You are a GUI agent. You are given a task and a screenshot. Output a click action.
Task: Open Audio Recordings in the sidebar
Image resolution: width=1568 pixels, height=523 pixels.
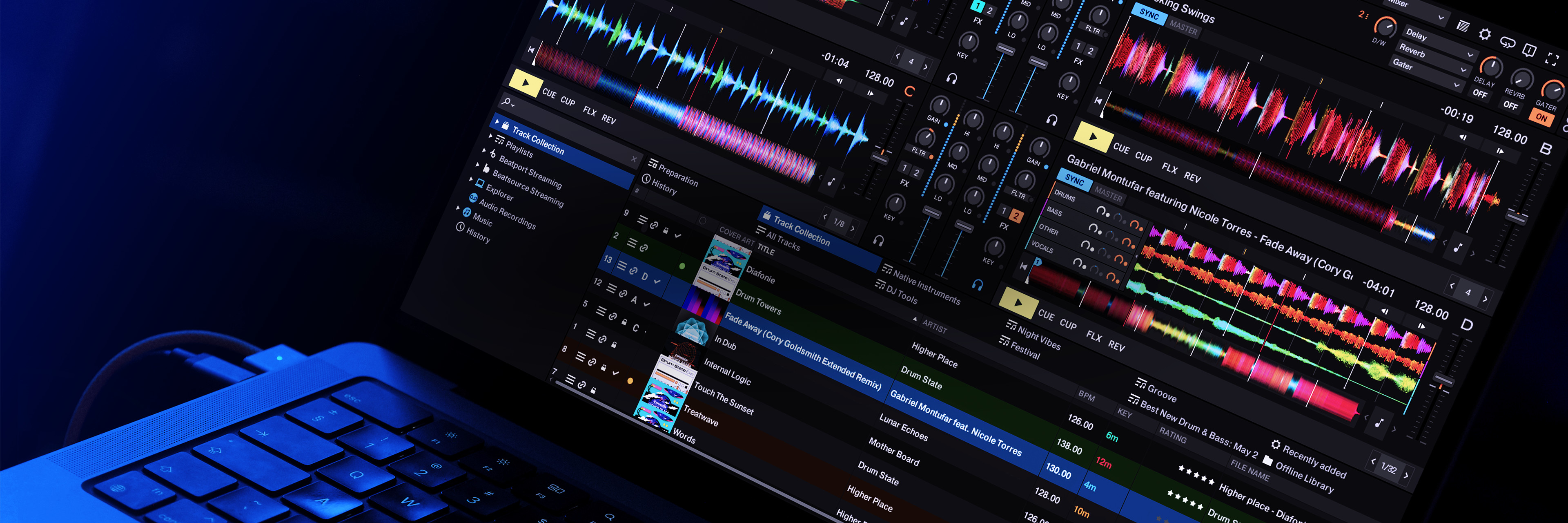509,211
